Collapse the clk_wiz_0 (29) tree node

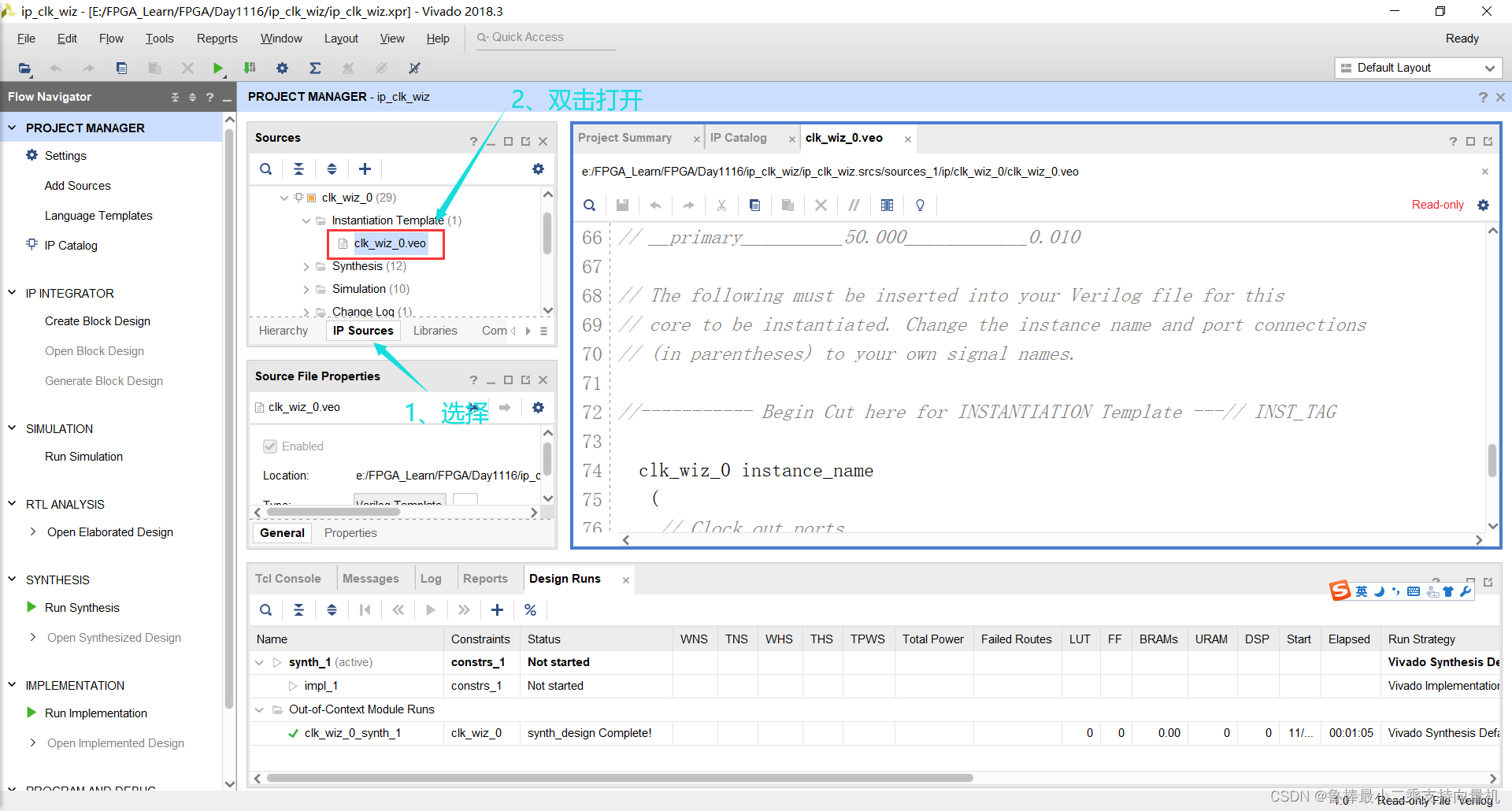coord(284,198)
